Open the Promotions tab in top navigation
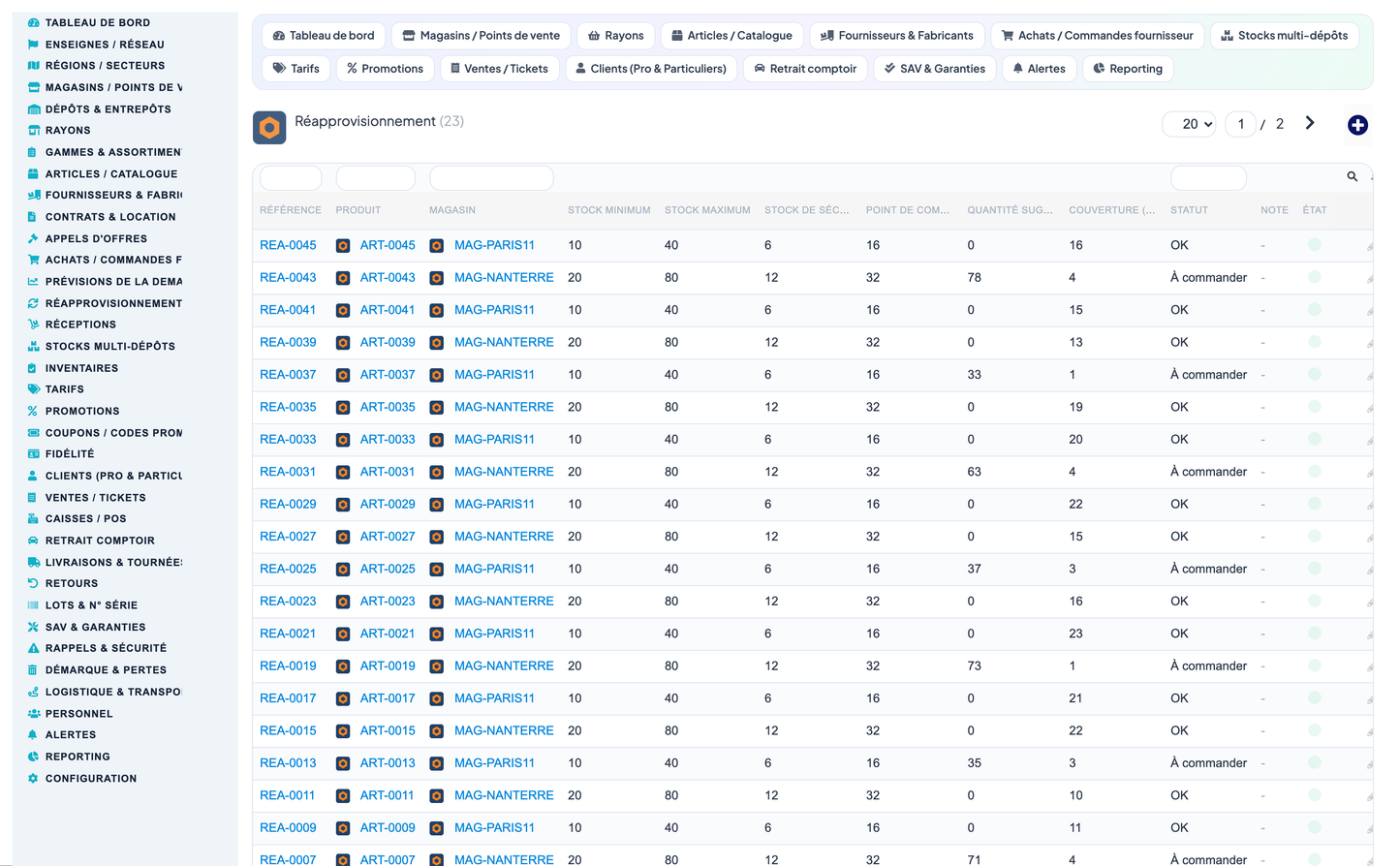1400x866 pixels. [x=385, y=69]
